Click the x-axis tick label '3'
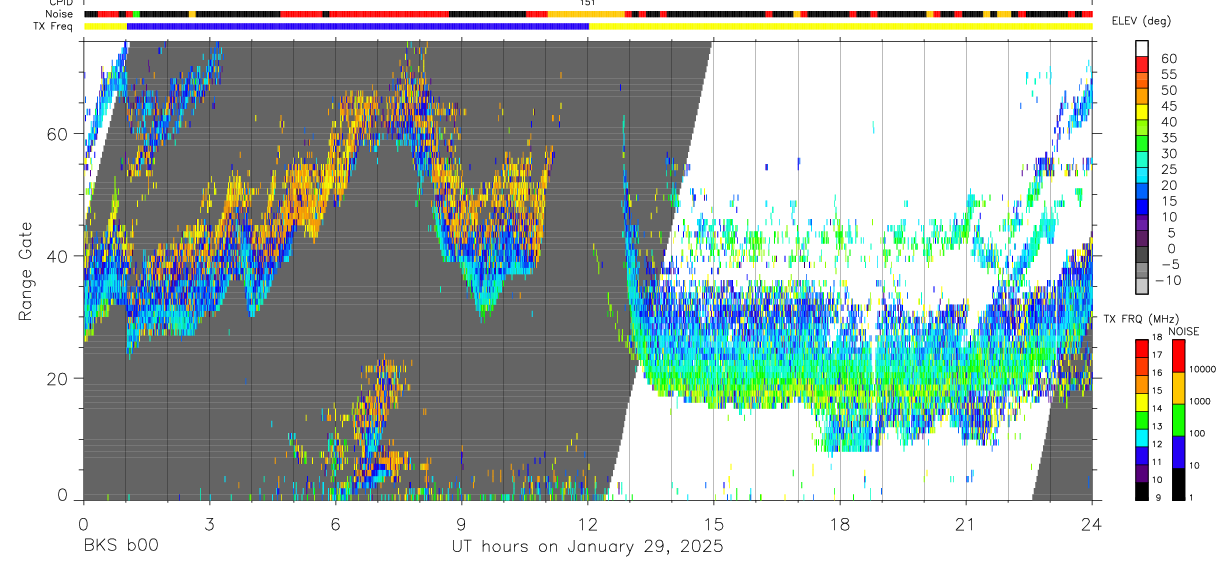 point(209,523)
